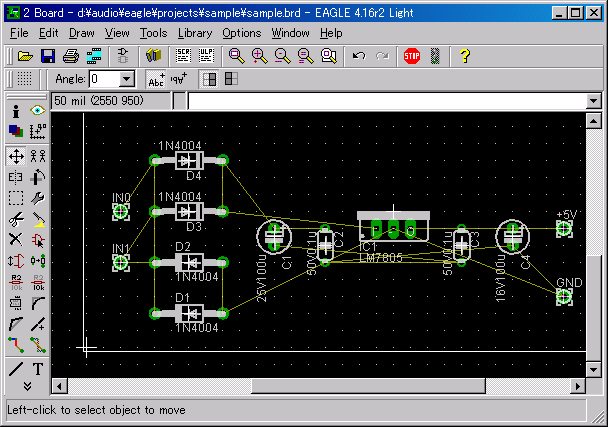Image resolution: width=608 pixels, height=427 pixels.
Task: Select the Add part tool
Action: pos(38,240)
